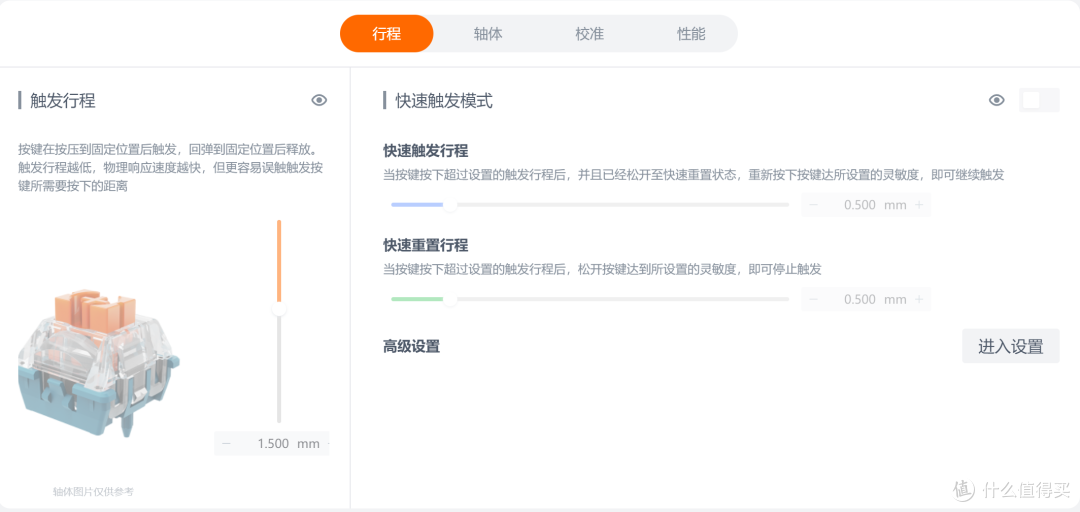This screenshot has width=1080, height=512.
Task: Open the 性能 tab
Action: [x=691, y=34]
